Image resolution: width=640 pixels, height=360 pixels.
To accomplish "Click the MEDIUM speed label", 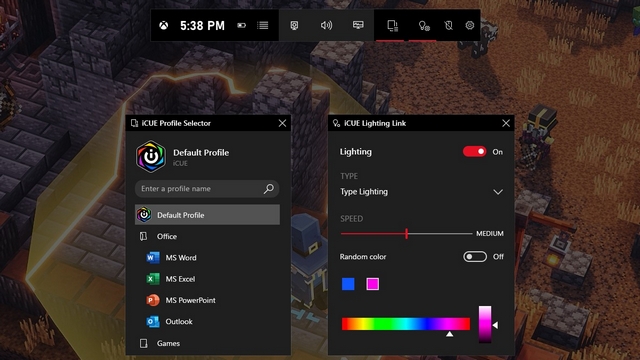I will (x=490, y=233).
